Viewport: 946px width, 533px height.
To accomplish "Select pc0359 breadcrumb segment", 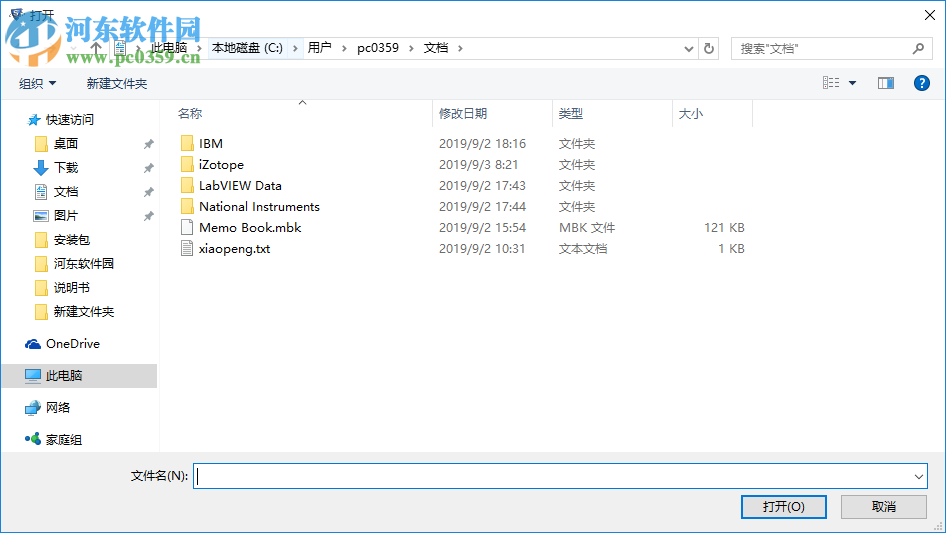I will 378,48.
